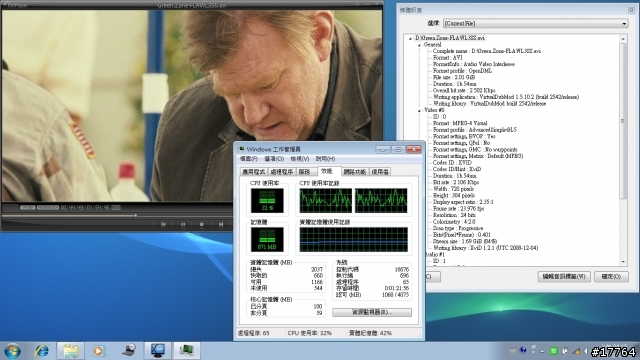Screen dimensions: 640x360
Task: Click the Task Manager title bar icon
Action: point(242,149)
